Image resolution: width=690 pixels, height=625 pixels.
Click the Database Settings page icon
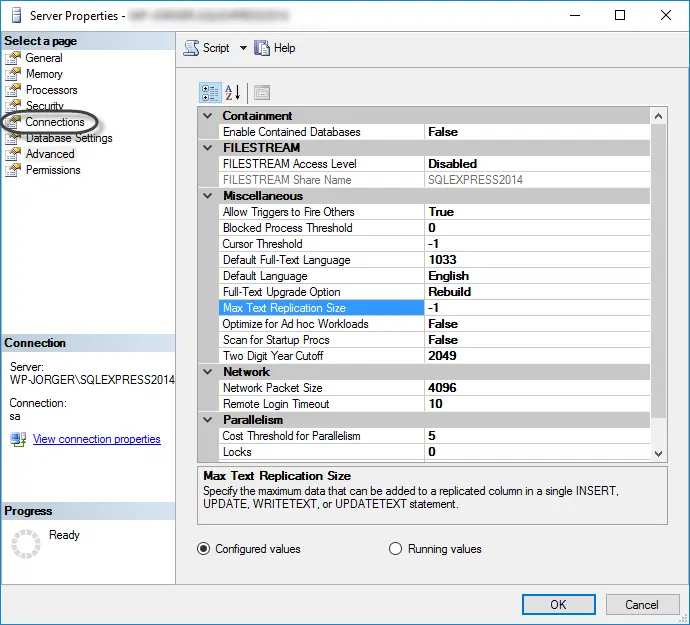point(13,138)
